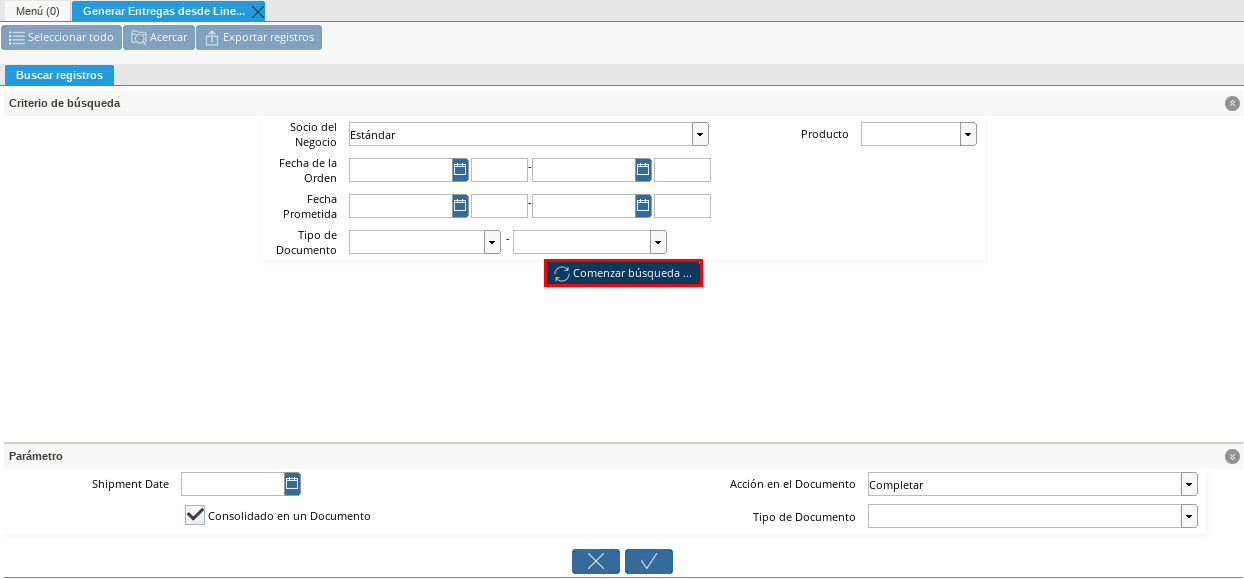Close the Generar Entregas desde Line tab
The image size is (1244, 579).
257,12
